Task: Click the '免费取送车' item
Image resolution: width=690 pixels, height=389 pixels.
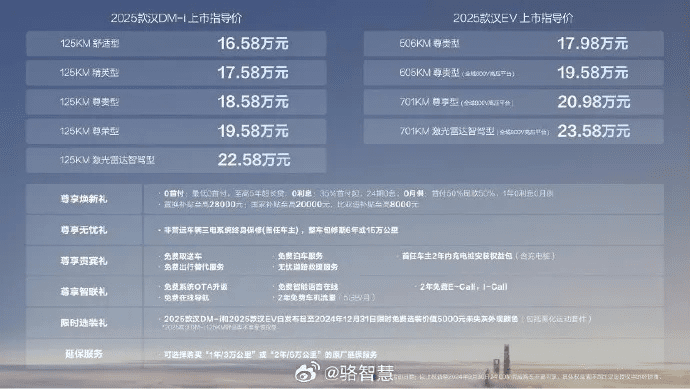Action: pos(183,256)
